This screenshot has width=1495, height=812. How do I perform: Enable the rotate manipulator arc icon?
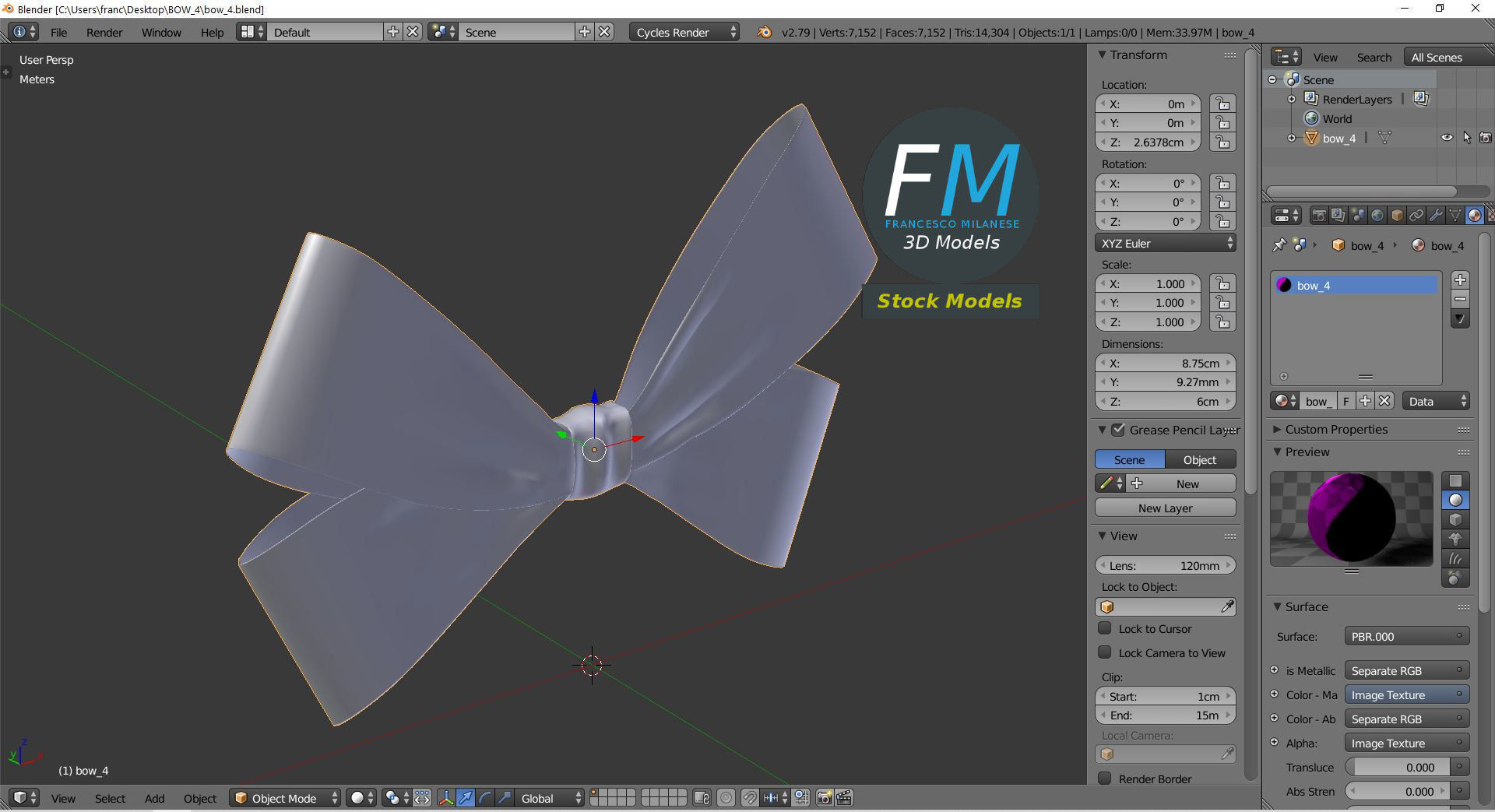point(485,798)
